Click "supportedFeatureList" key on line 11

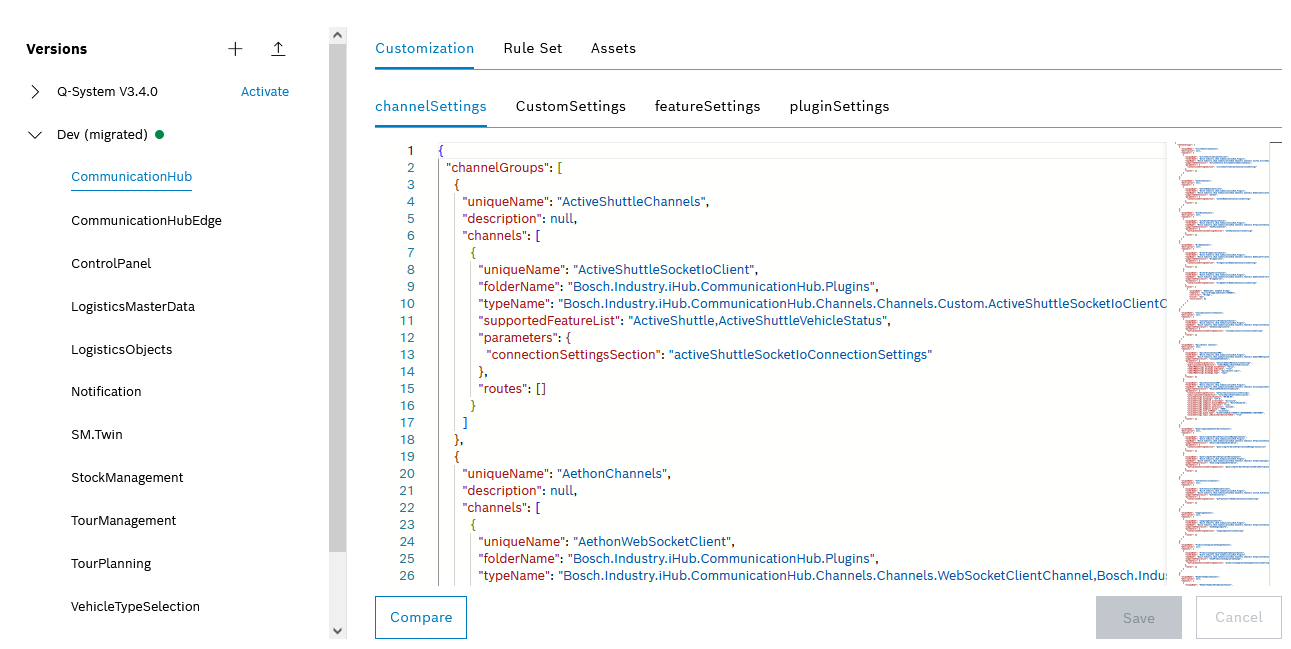pos(551,321)
